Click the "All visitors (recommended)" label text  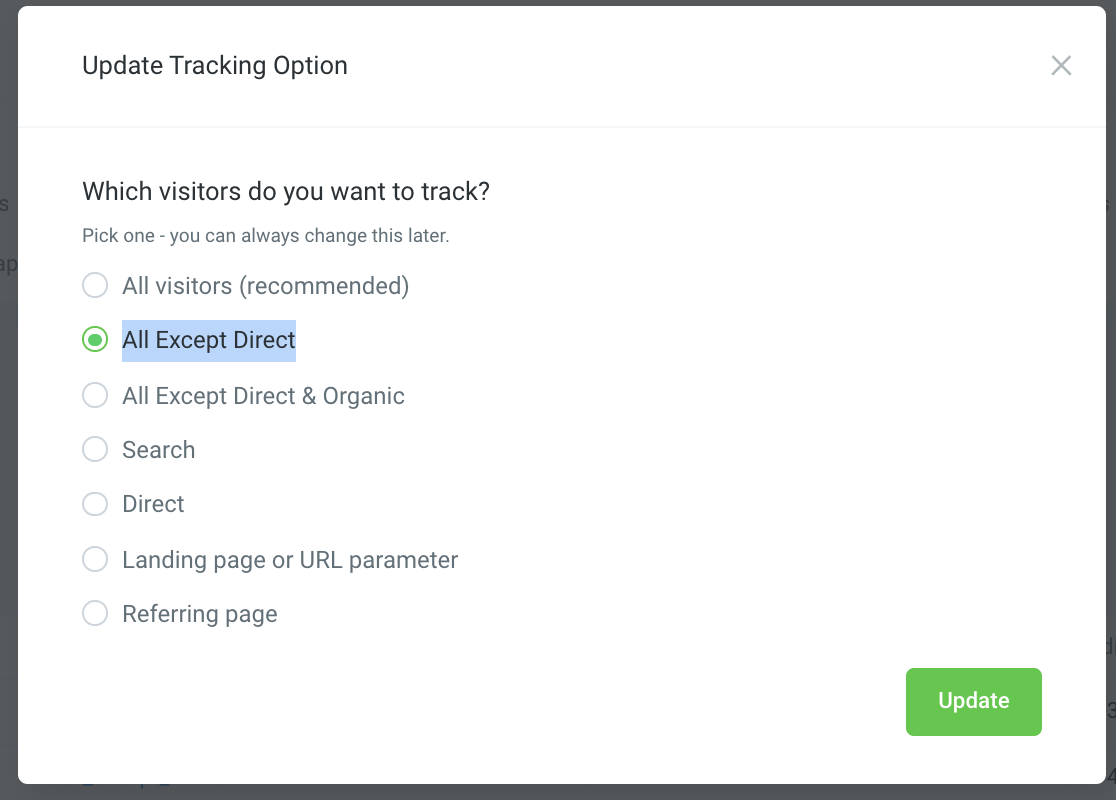(265, 286)
